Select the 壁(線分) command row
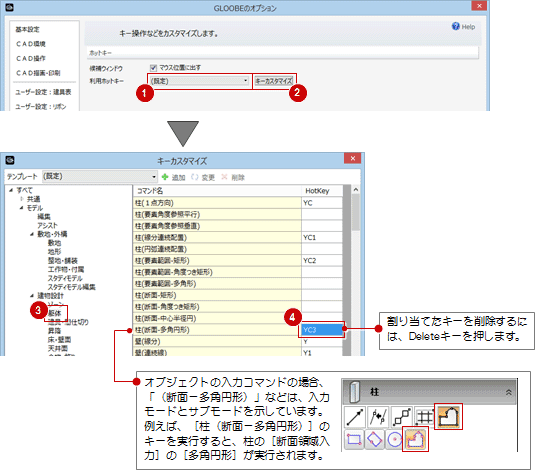This screenshot has width=535, height=470. pyautogui.click(x=217, y=341)
